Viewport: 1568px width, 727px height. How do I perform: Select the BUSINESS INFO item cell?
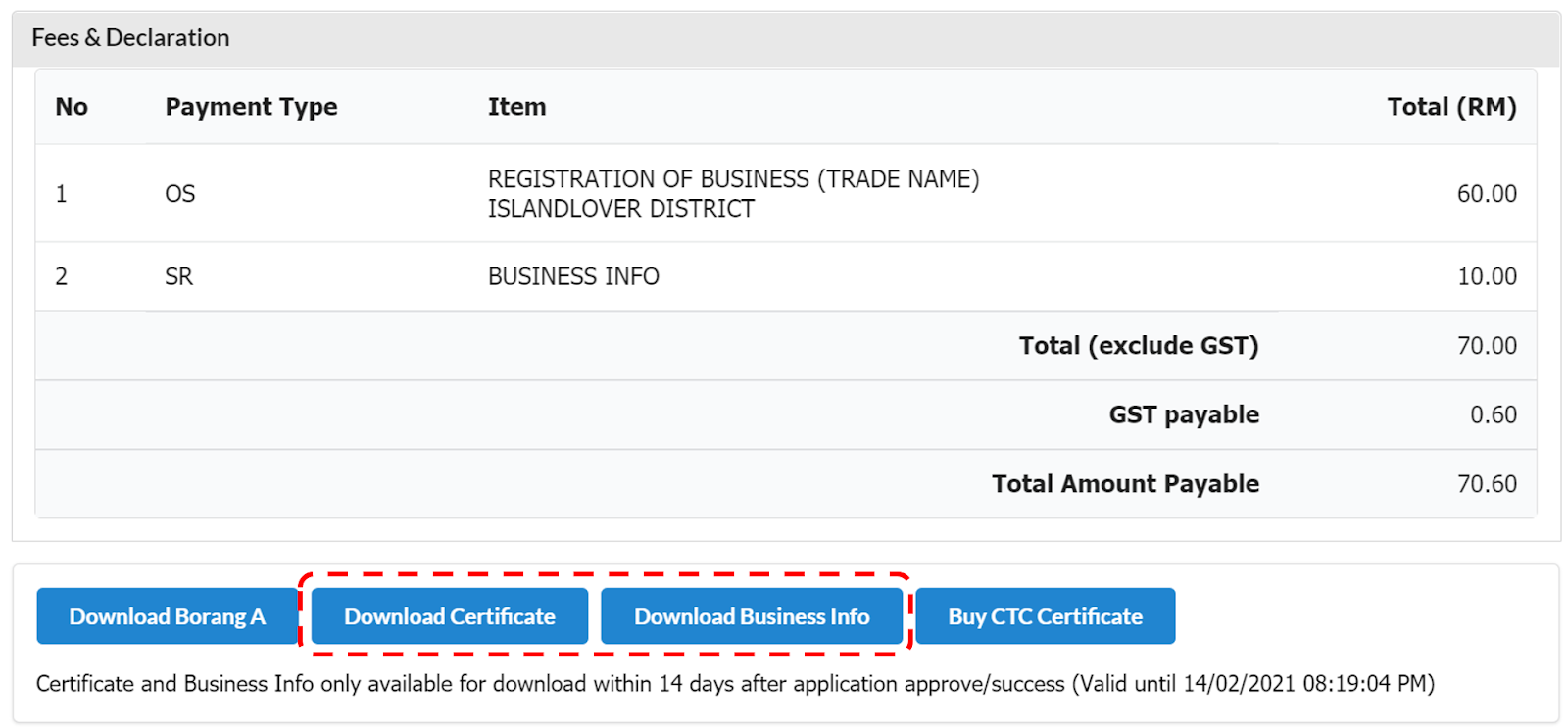574,276
